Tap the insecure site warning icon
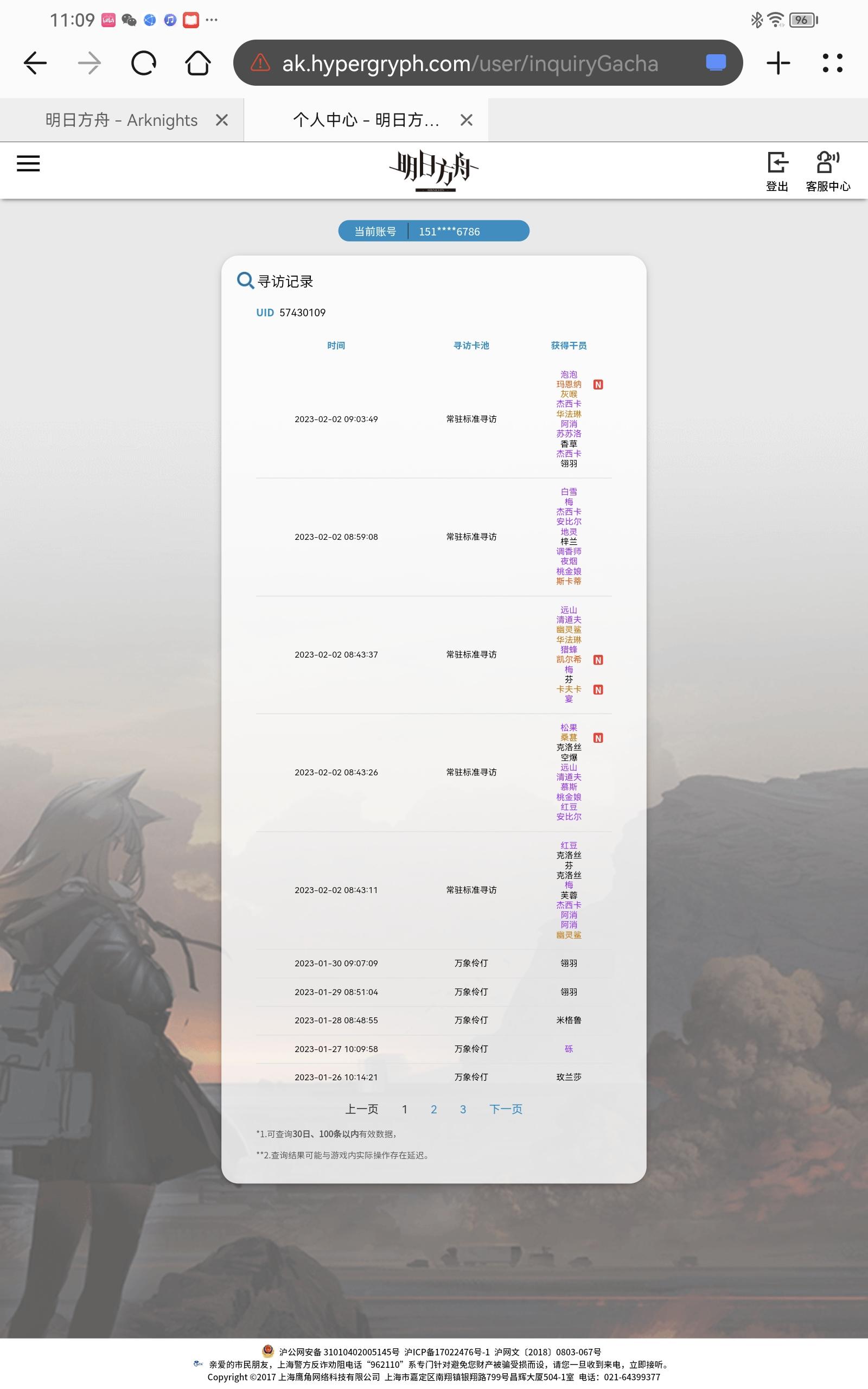The width and height of the screenshot is (868, 1389). (260, 62)
